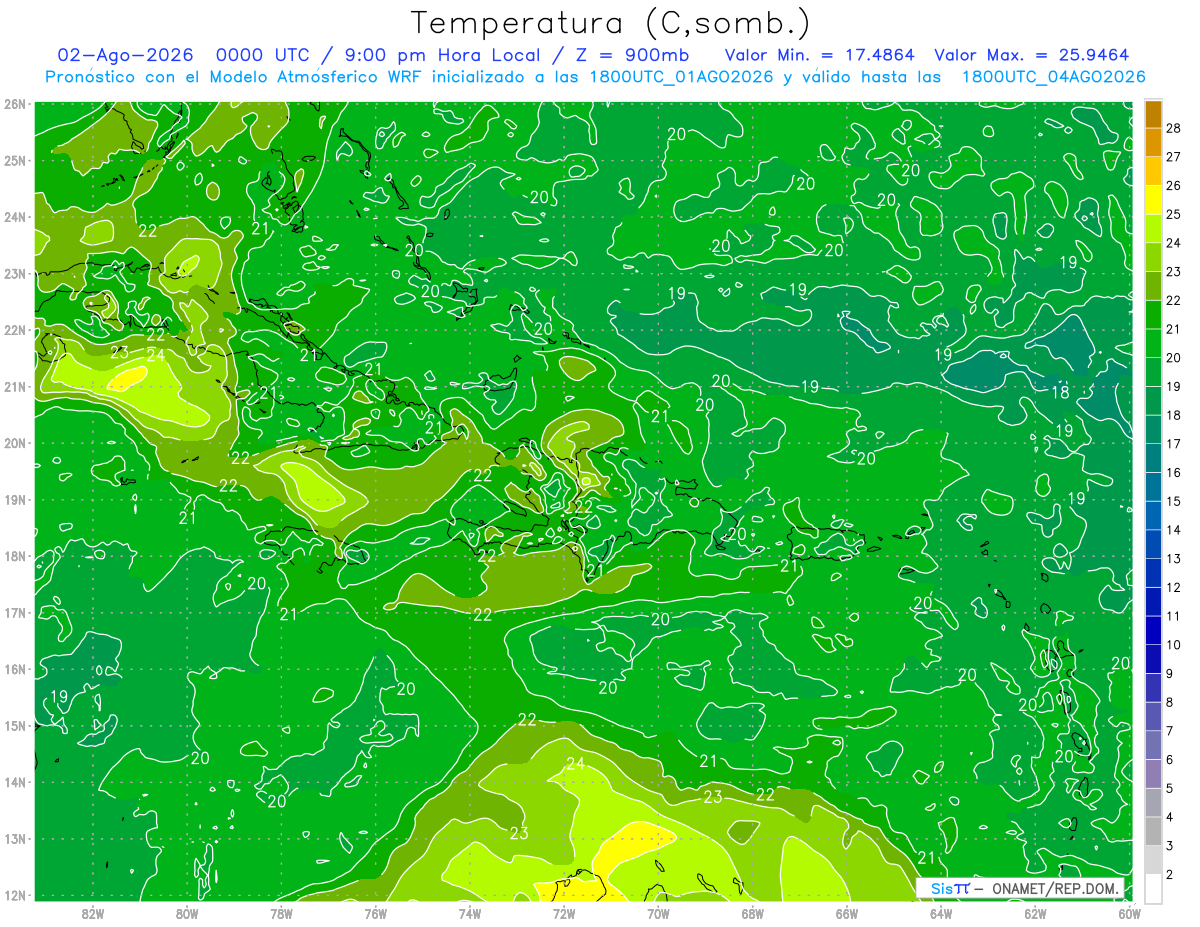The height and width of the screenshot is (927, 1200).
Task: Click the dark orange swatch above 28
Action: [1153, 114]
